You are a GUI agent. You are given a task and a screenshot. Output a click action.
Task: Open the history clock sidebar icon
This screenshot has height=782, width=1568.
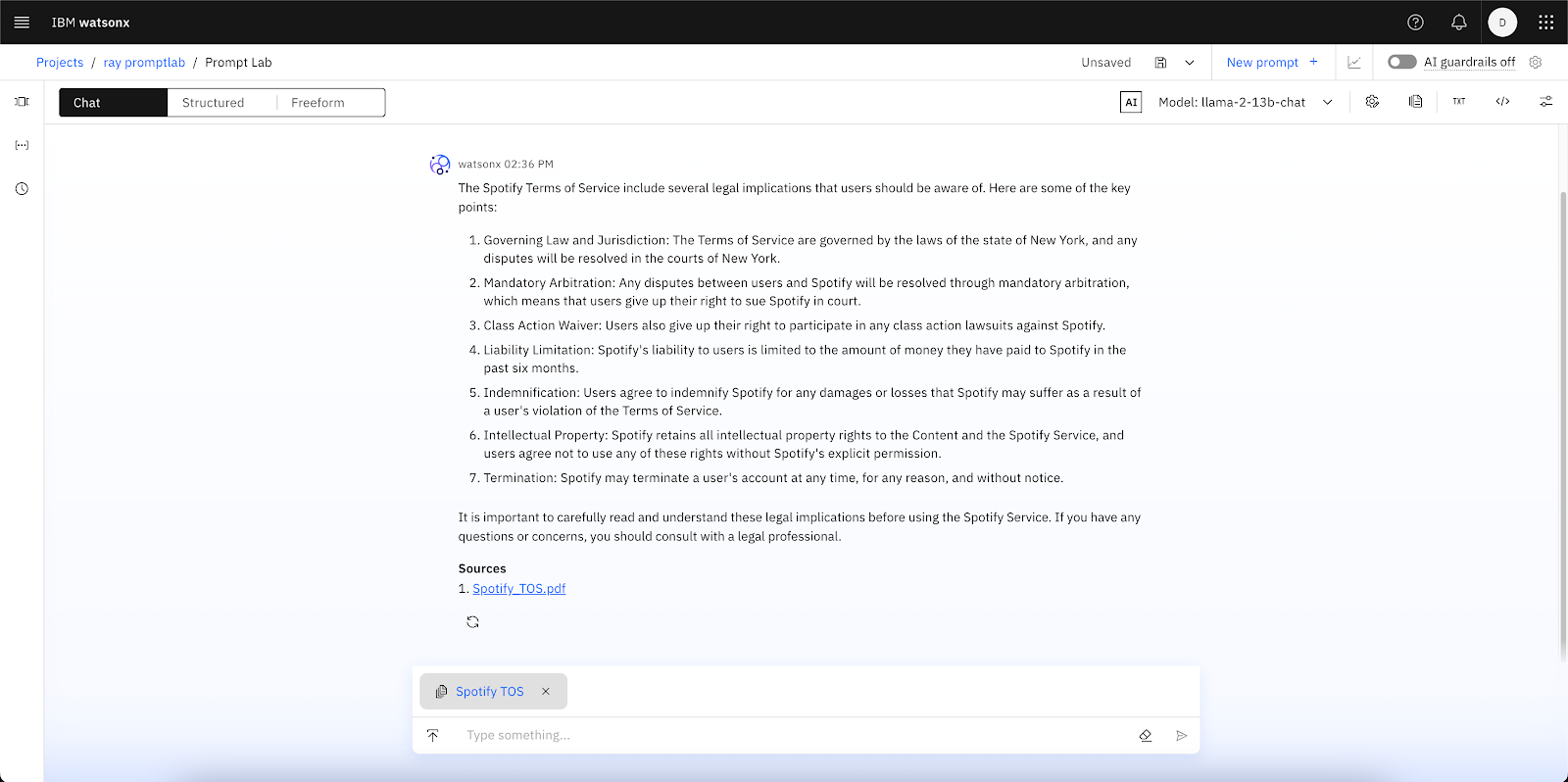tap(22, 188)
